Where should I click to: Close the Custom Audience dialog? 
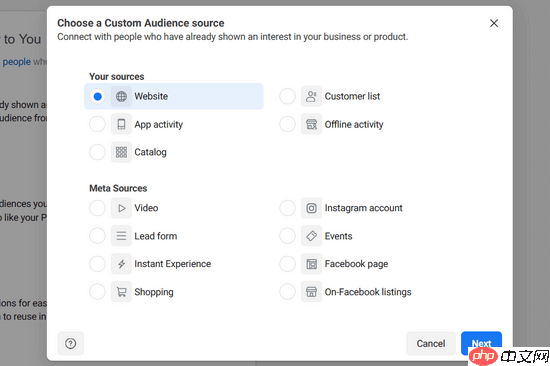pyautogui.click(x=494, y=23)
